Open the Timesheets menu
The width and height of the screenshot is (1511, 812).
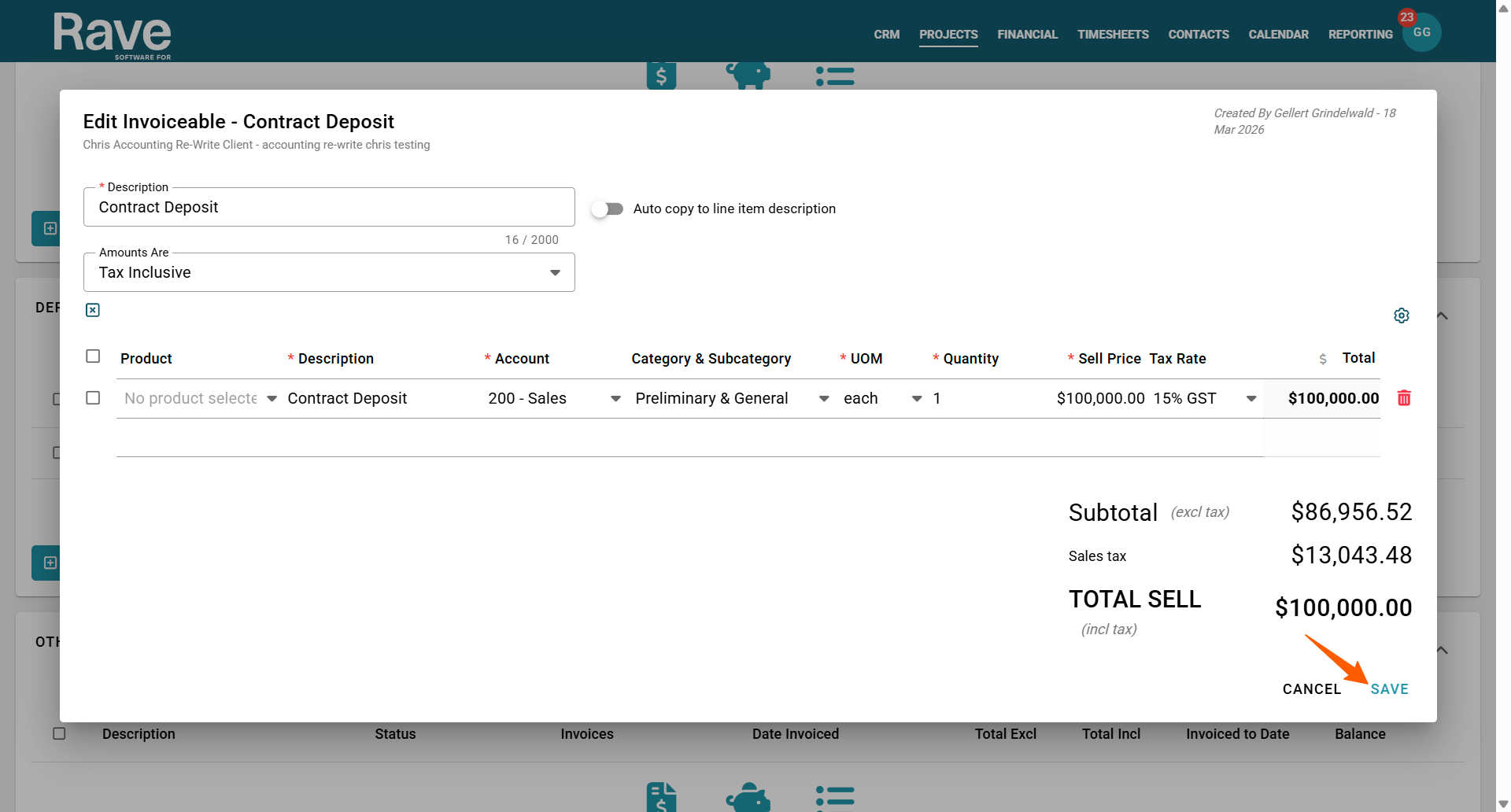tap(1113, 35)
